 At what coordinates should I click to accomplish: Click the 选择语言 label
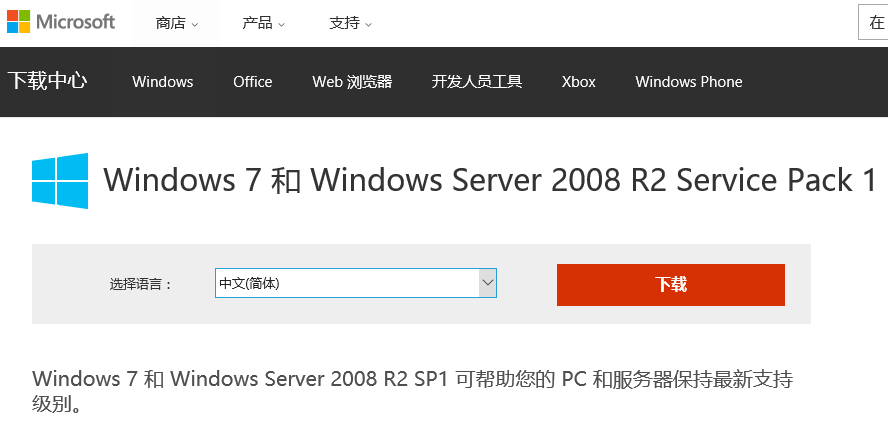(x=141, y=284)
